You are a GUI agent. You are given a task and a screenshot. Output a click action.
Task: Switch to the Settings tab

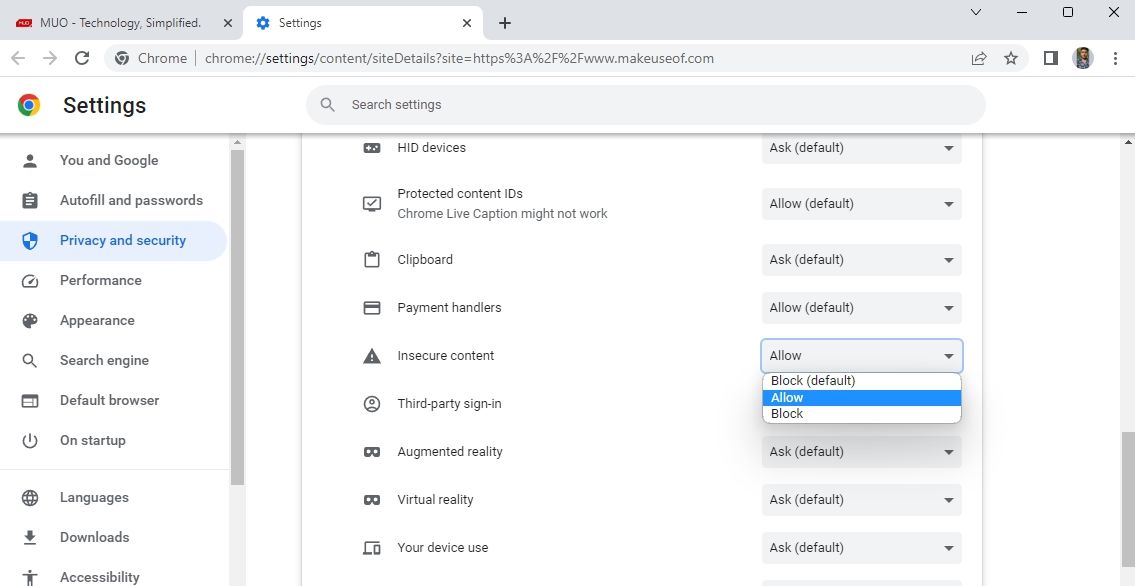point(350,22)
